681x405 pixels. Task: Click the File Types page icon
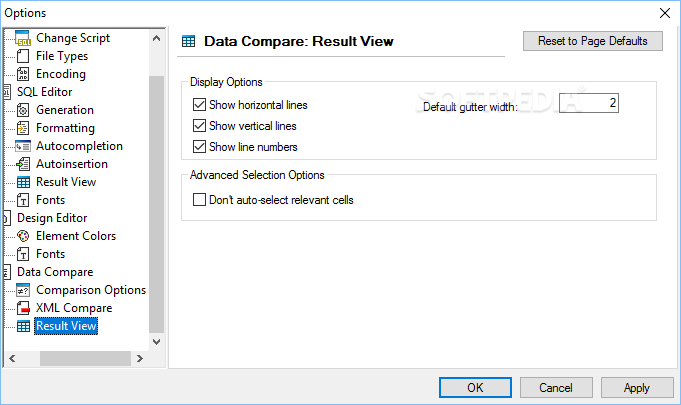pyautogui.click(x=24, y=56)
